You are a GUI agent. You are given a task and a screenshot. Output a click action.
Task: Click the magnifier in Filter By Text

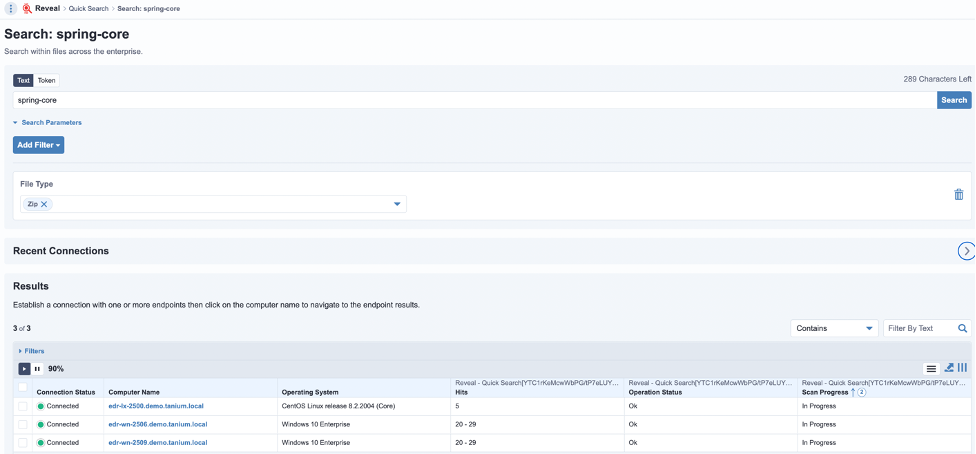point(962,328)
